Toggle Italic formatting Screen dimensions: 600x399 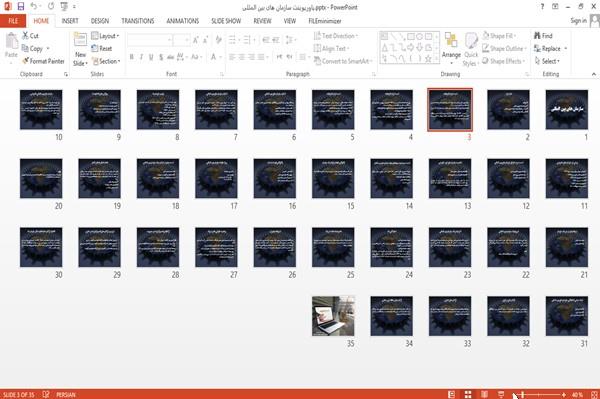coord(141,57)
